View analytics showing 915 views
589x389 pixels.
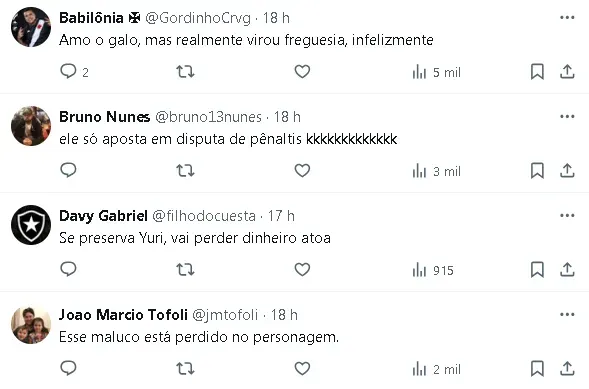pos(433,270)
